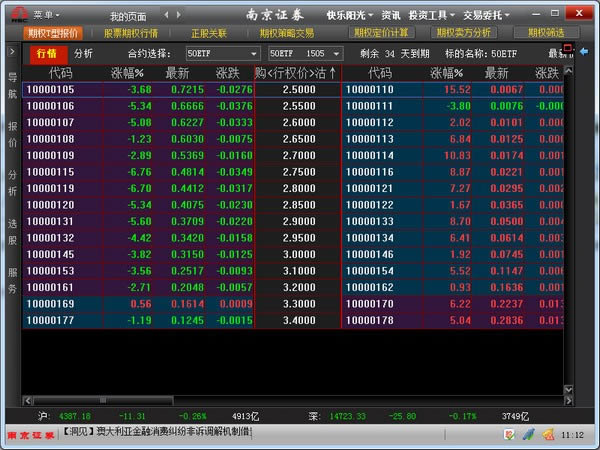Switch to the 分析 tab

[x=83, y=53]
